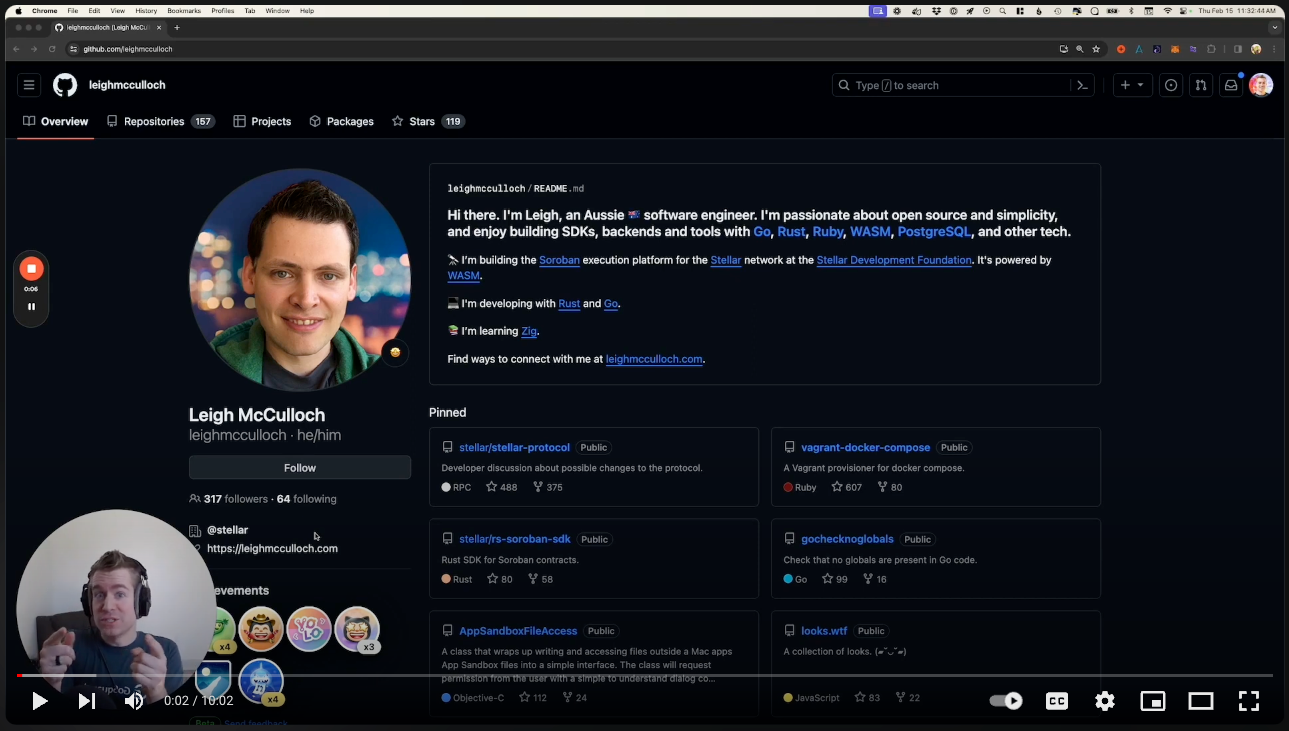Open the GitHub notifications inbox icon
The image size is (1289, 731).
1230,85
